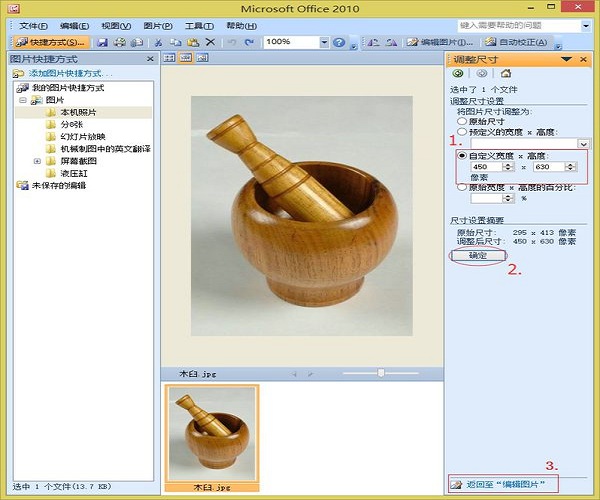Open the 工具(T) menu

point(199,24)
